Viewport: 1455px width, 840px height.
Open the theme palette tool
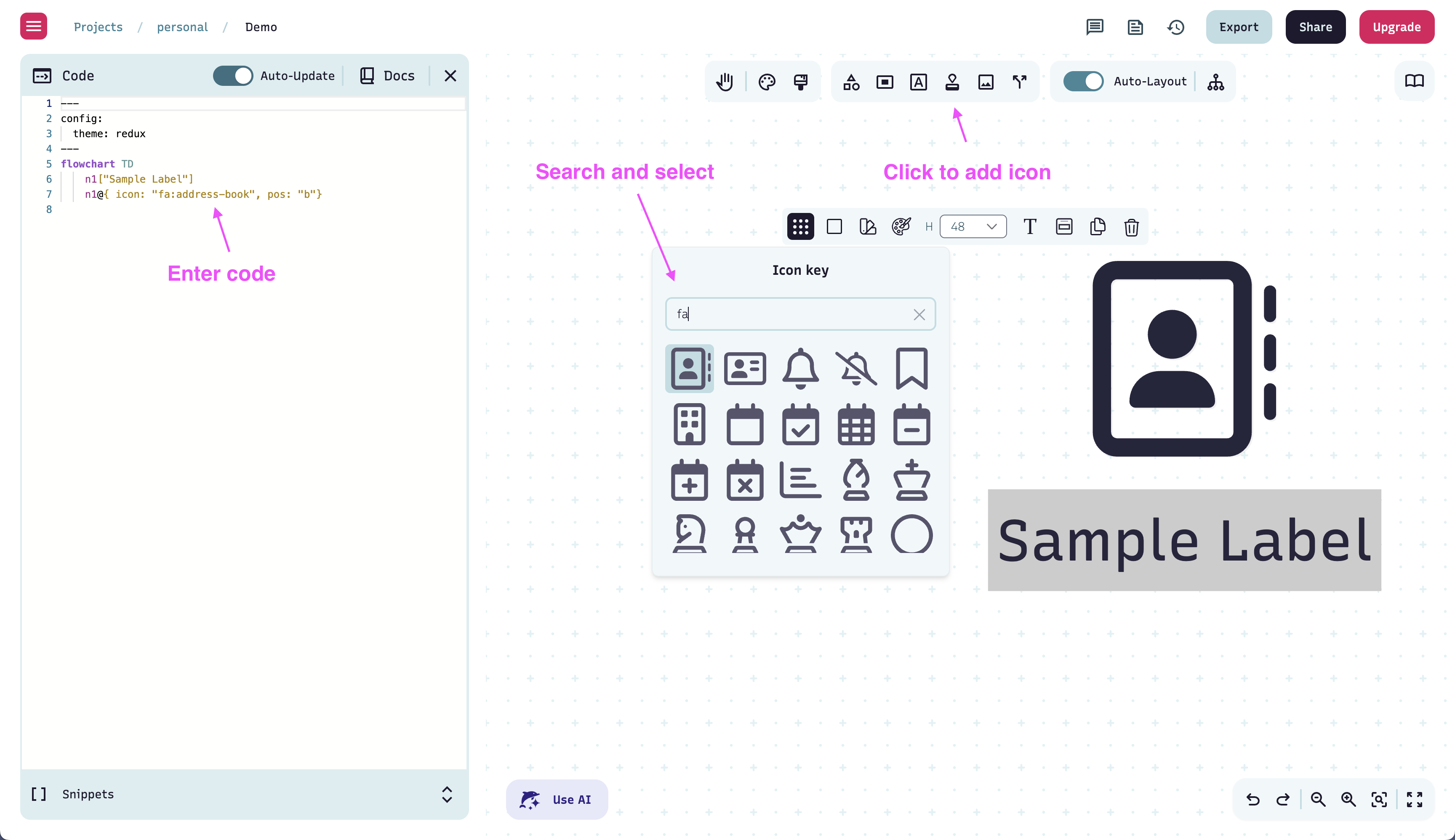[x=767, y=81]
